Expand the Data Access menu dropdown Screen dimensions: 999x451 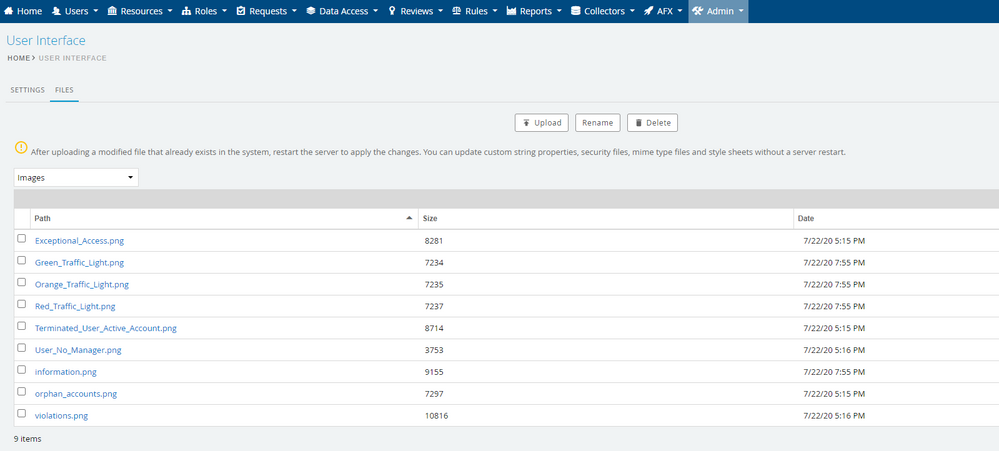click(341, 11)
